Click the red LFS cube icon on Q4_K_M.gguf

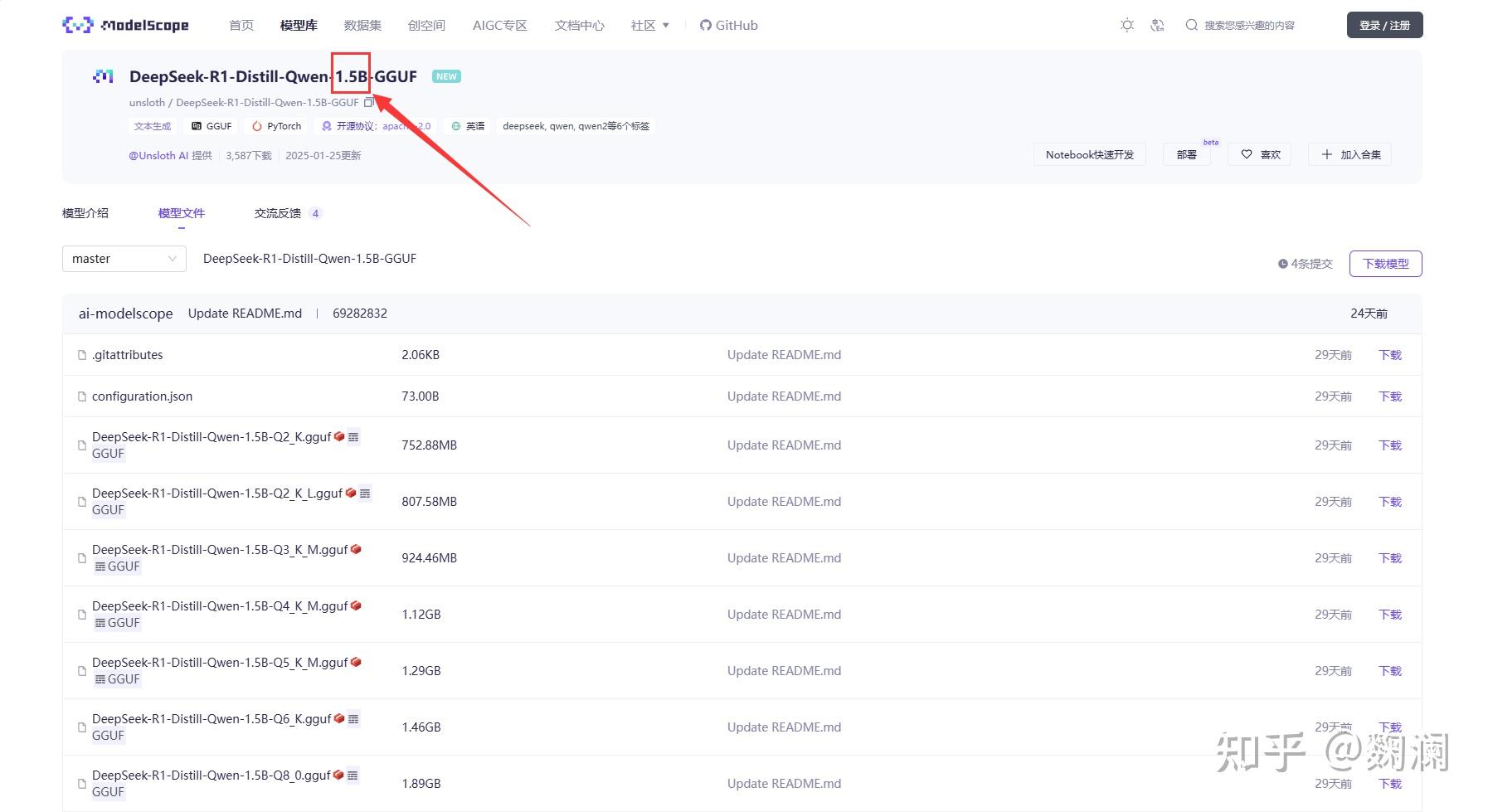click(356, 605)
